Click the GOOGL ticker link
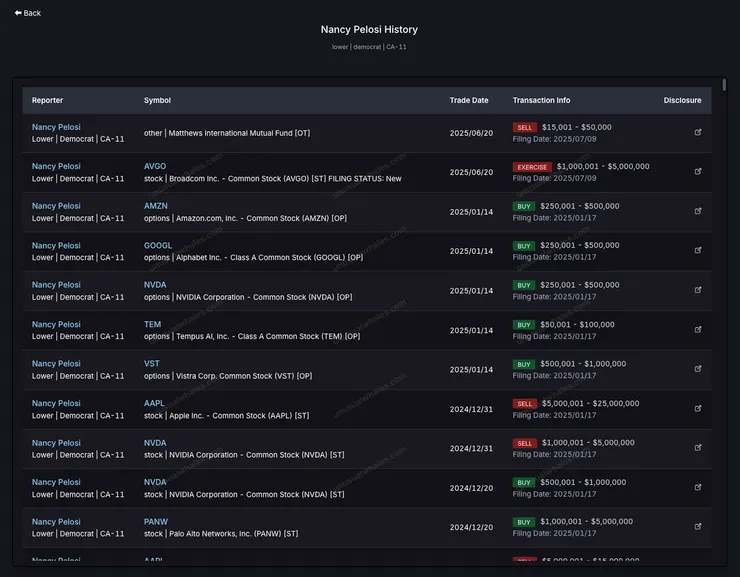This screenshot has height=577, width=740. click(x=158, y=245)
